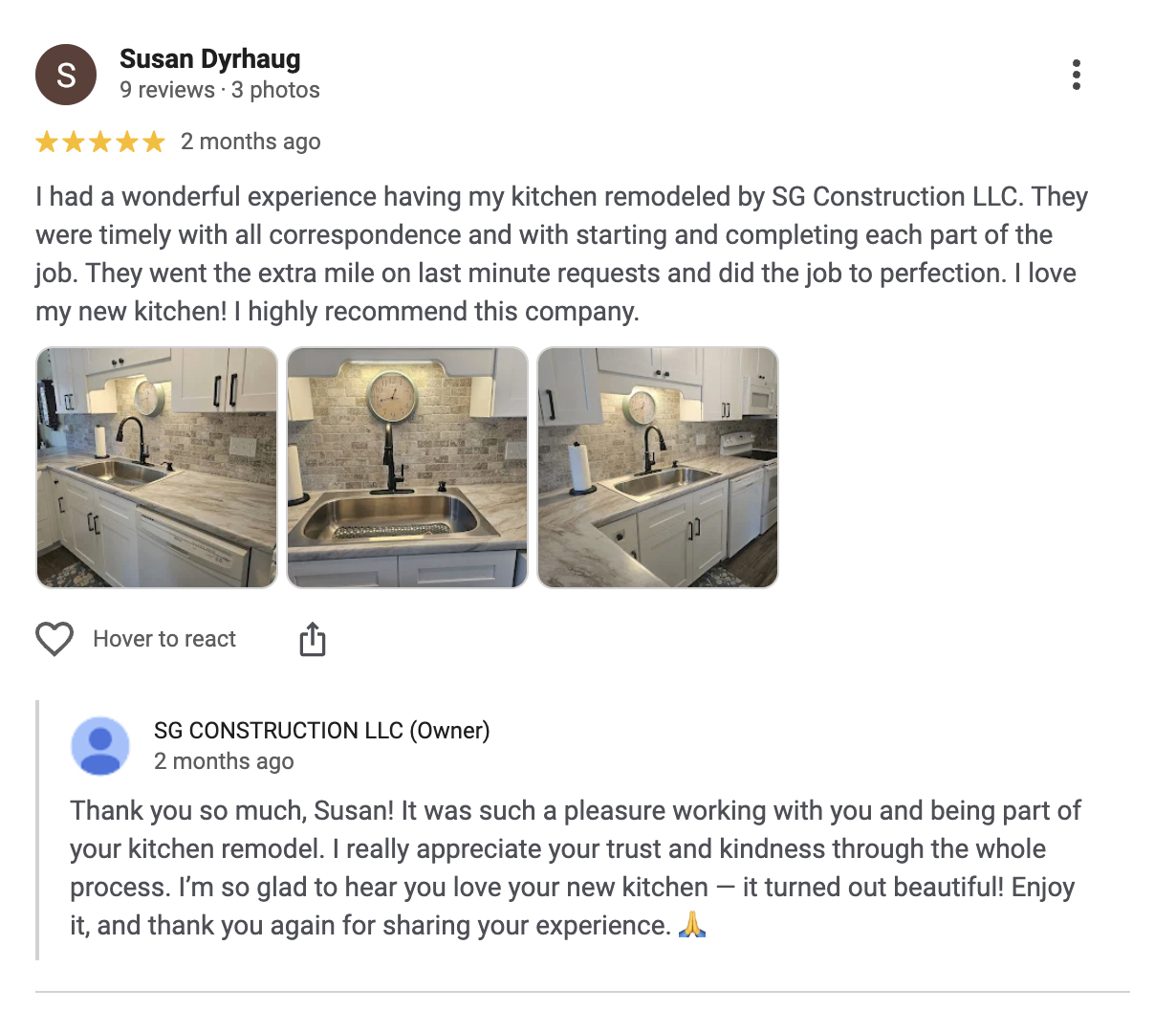Click the share icon below the photos

pos(313,639)
